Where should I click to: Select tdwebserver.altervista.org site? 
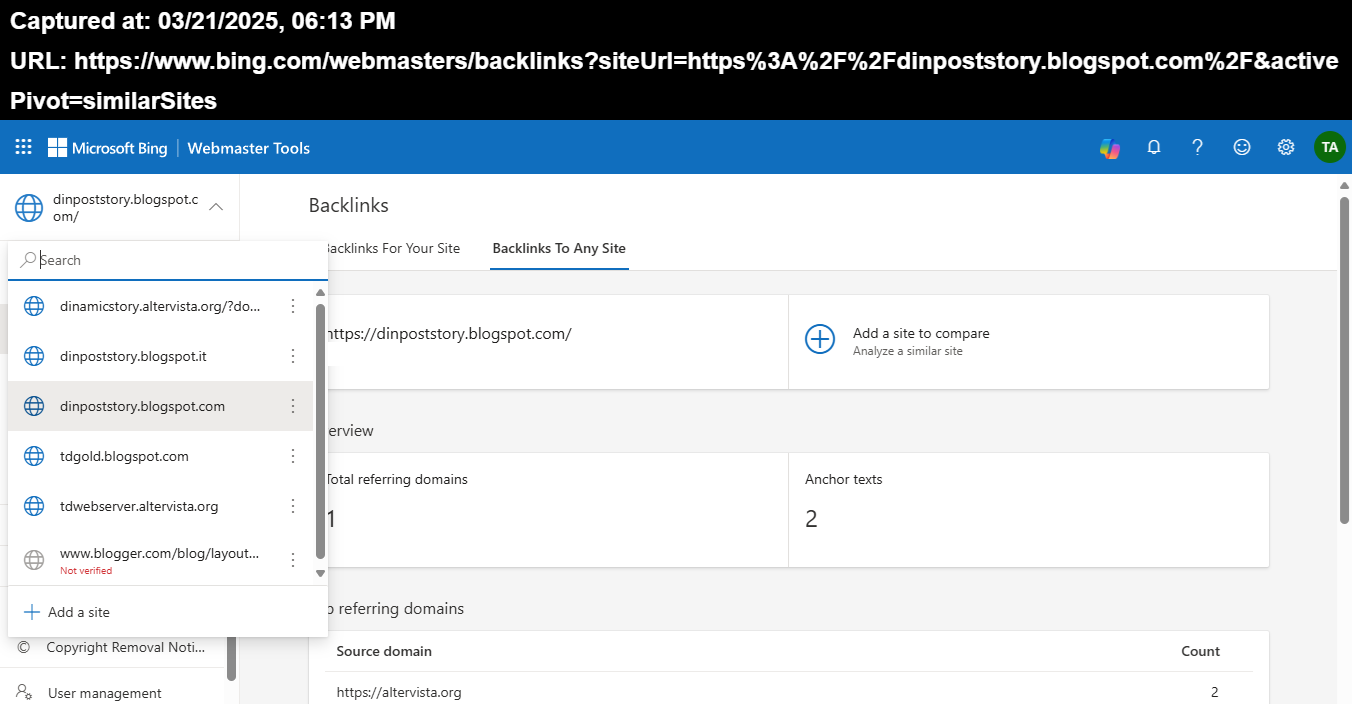160,506
